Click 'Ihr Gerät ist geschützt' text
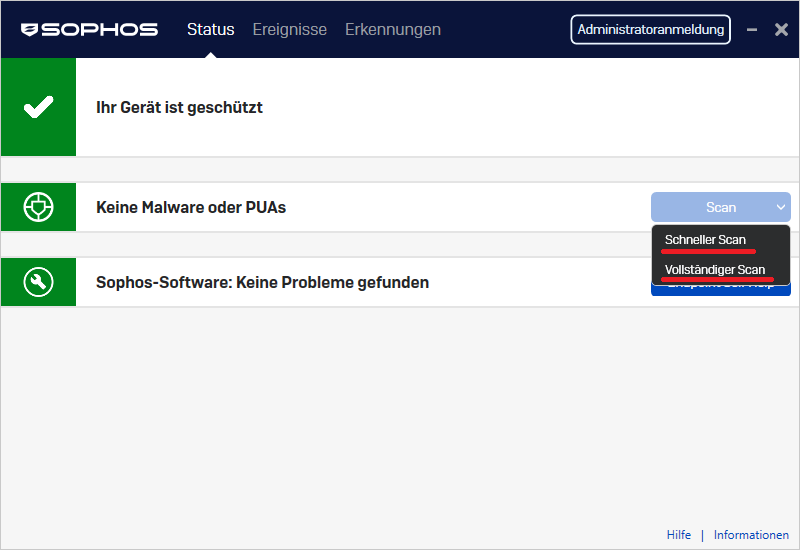800x550 pixels. tap(179, 107)
